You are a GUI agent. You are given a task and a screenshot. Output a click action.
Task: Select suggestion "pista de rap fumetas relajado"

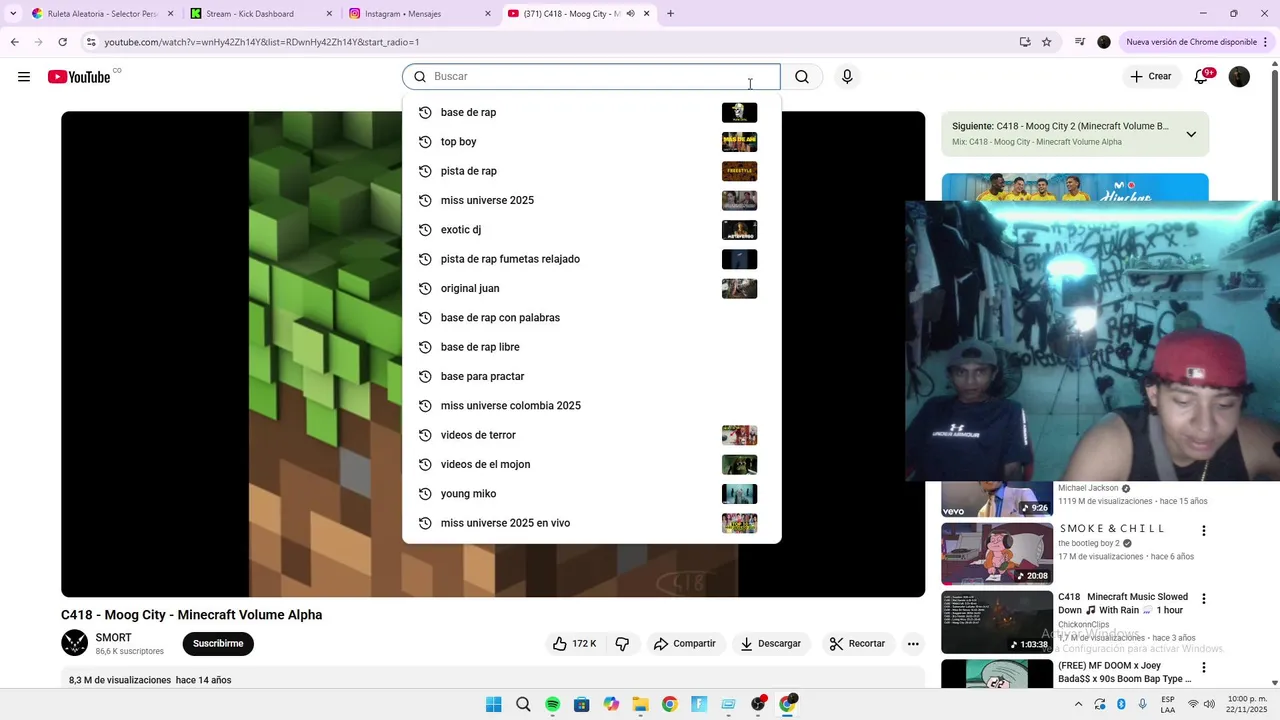591,259
